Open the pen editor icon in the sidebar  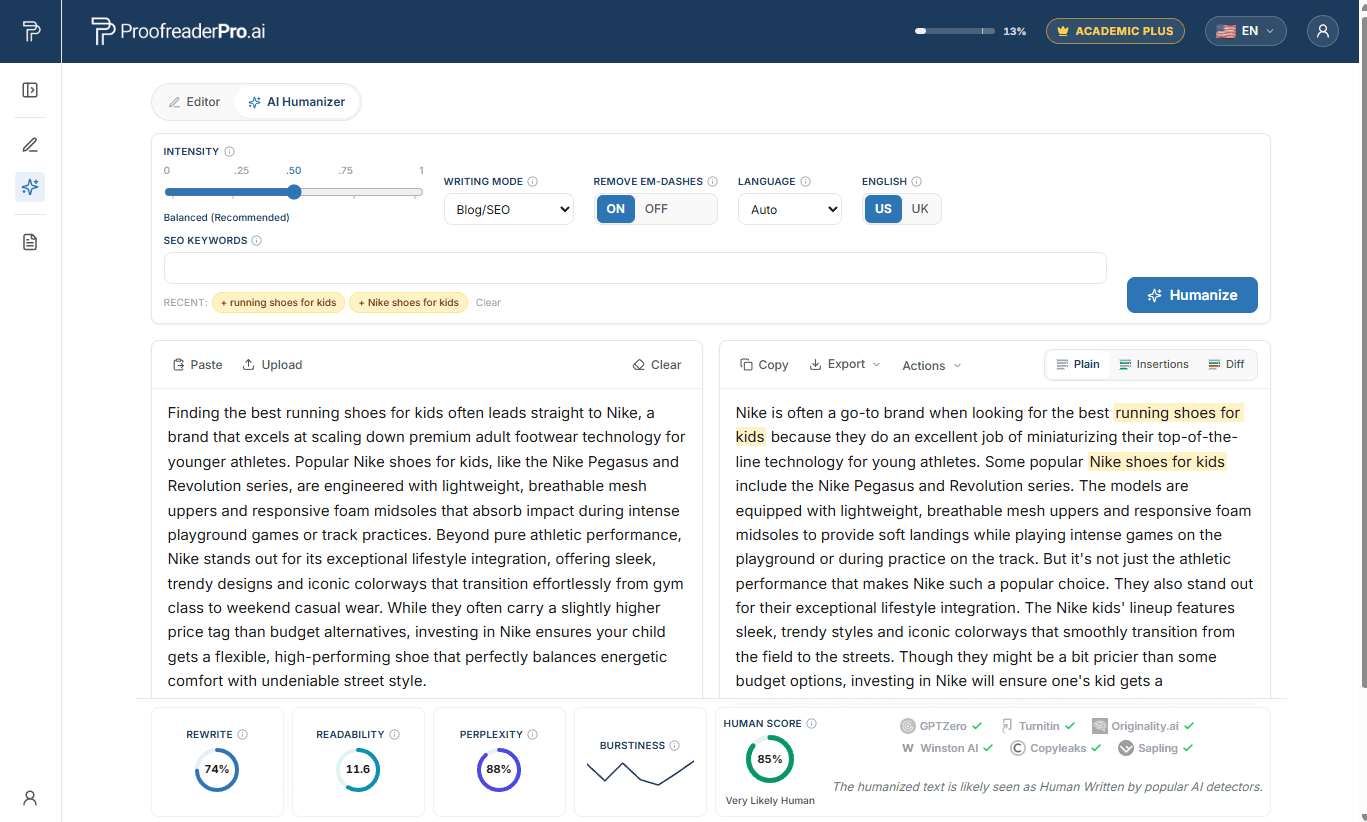coord(30,145)
